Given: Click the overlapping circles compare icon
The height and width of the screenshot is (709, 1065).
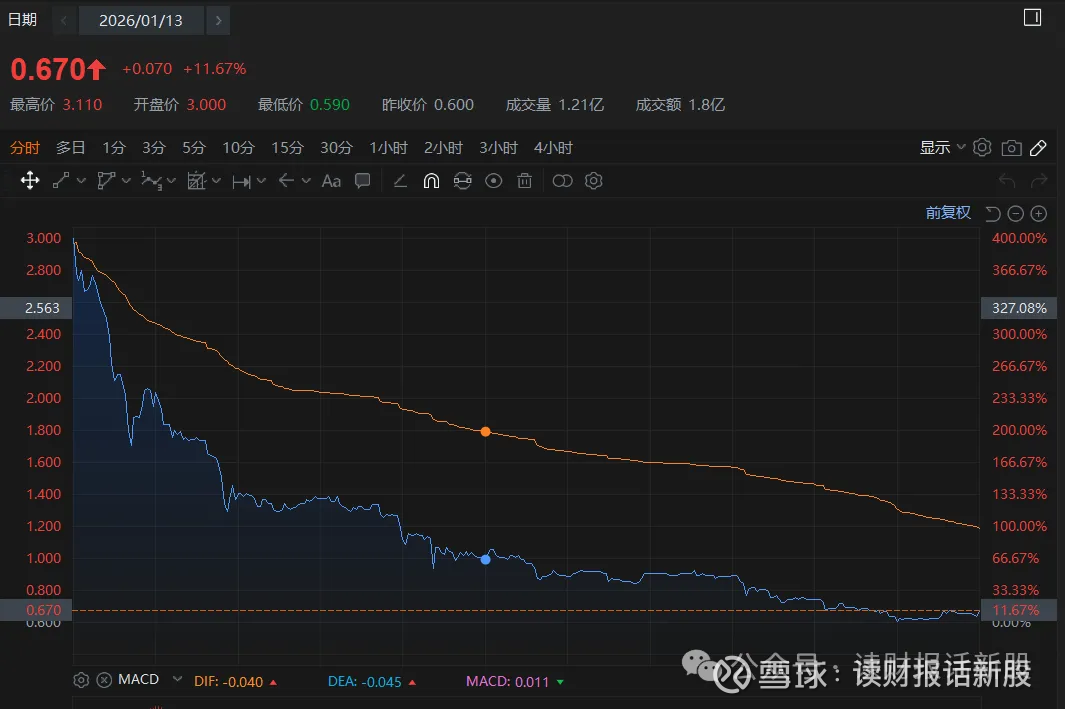Looking at the screenshot, I should pos(562,181).
